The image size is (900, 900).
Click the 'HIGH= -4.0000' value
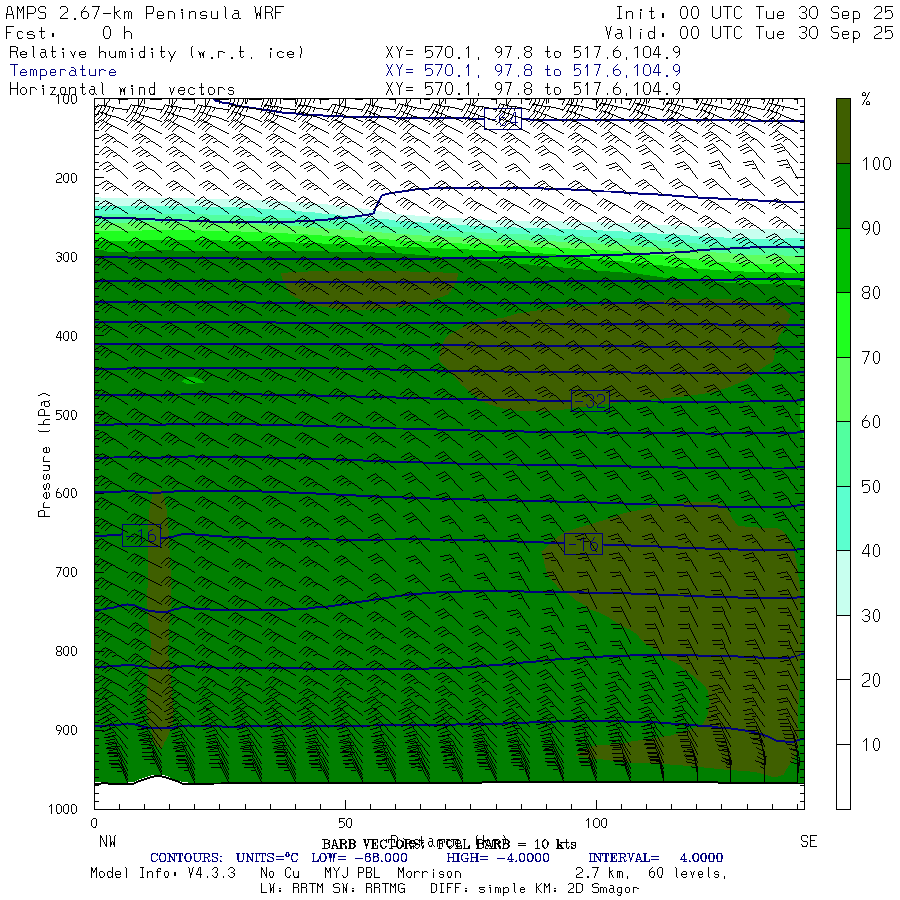pos(498,858)
